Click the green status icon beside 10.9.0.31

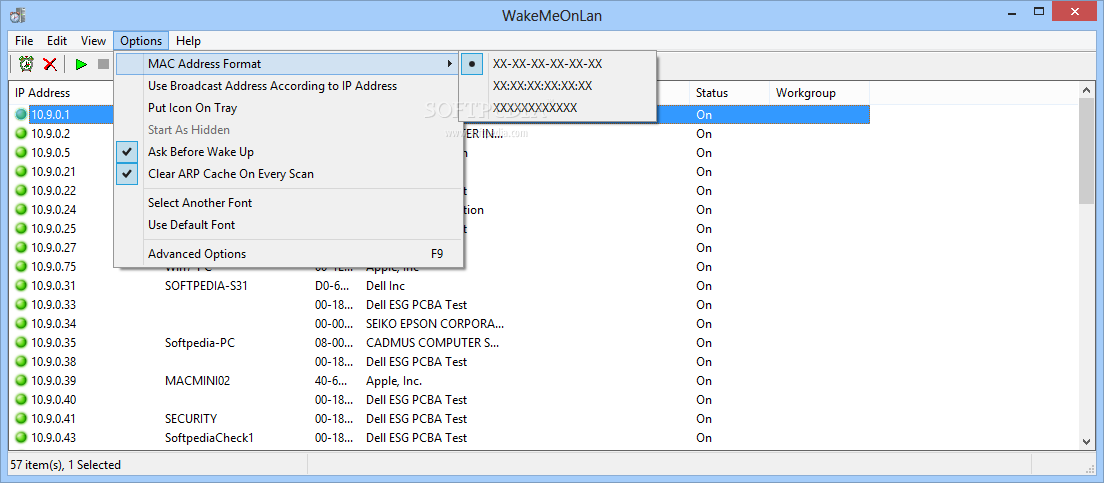(20, 285)
